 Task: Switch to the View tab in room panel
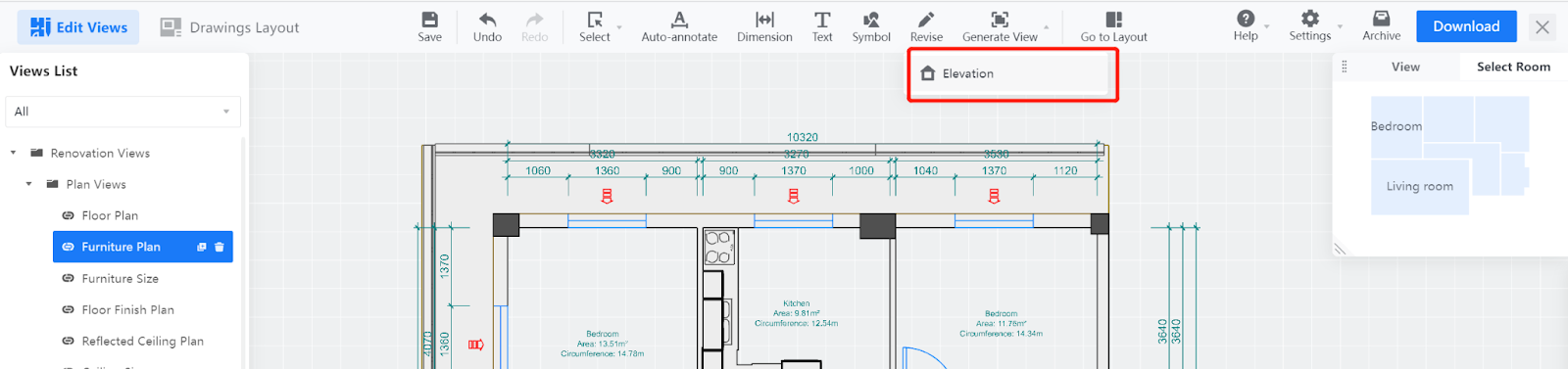pyautogui.click(x=1405, y=67)
